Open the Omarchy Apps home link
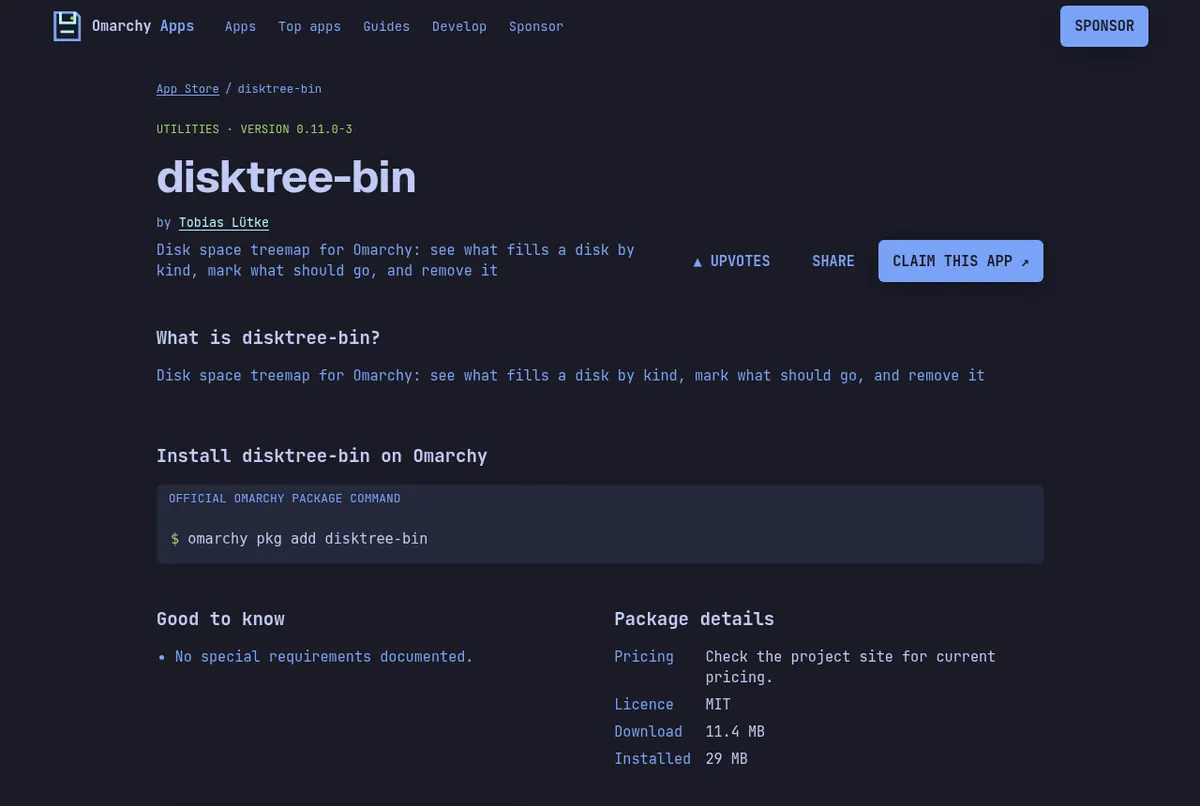Viewport: 1200px width, 806px height. (124, 26)
